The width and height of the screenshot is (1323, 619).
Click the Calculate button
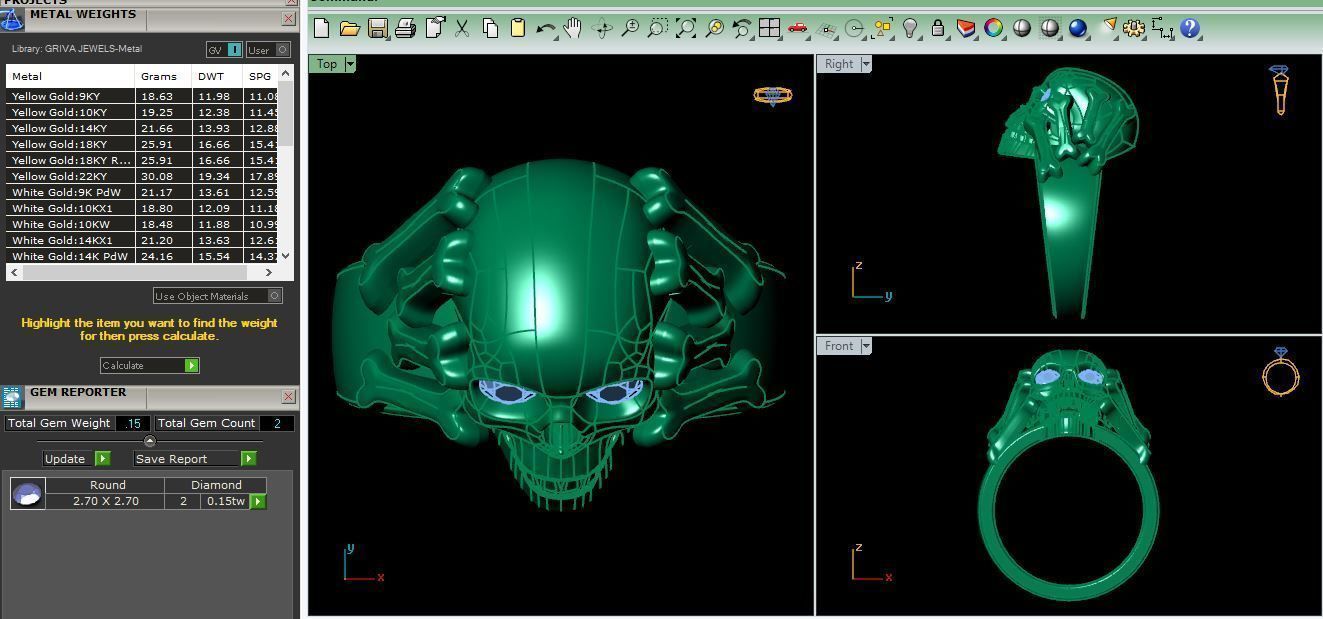tap(150, 365)
